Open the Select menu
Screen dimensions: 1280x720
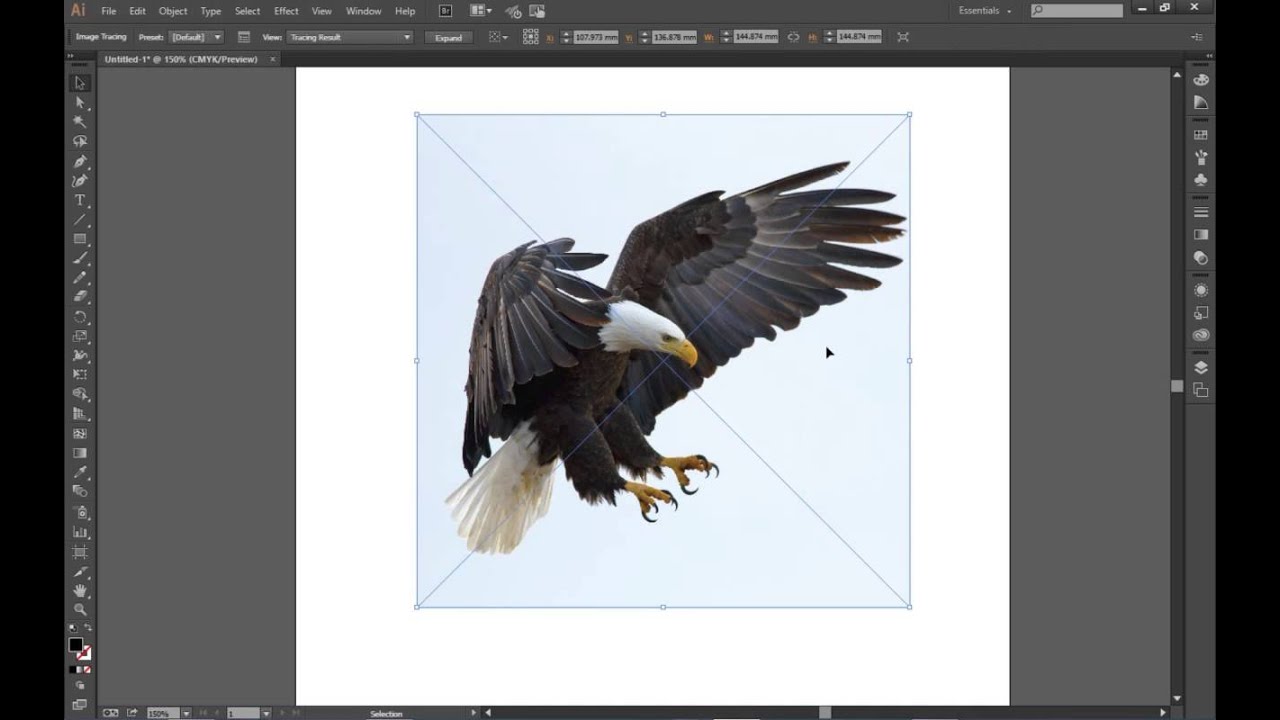[247, 11]
